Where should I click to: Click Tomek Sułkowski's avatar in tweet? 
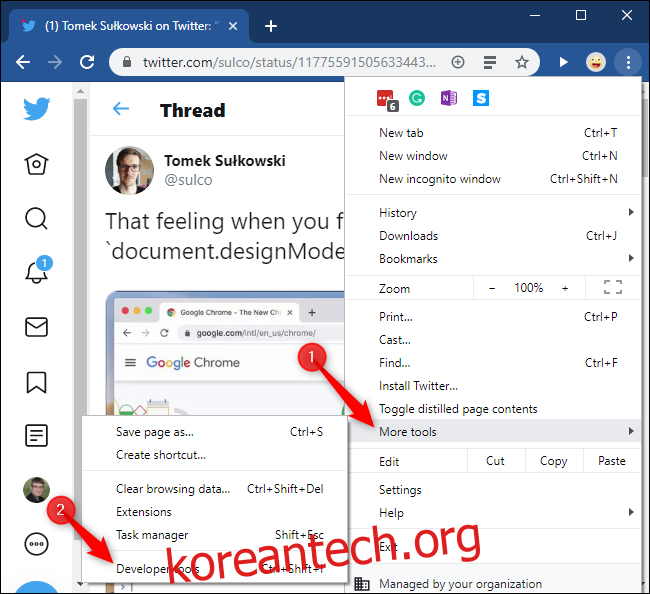point(129,170)
